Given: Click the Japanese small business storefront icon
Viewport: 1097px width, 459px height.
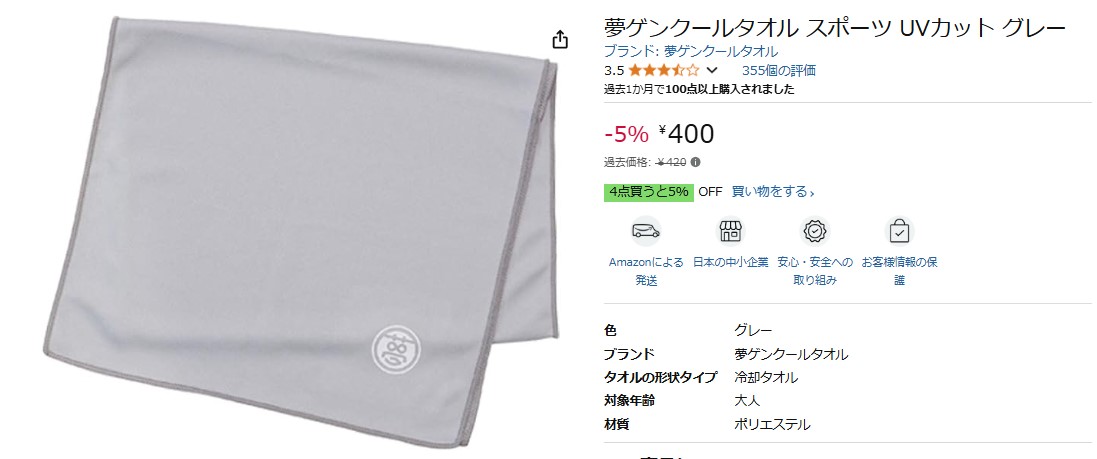Looking at the screenshot, I should pyautogui.click(x=731, y=231).
